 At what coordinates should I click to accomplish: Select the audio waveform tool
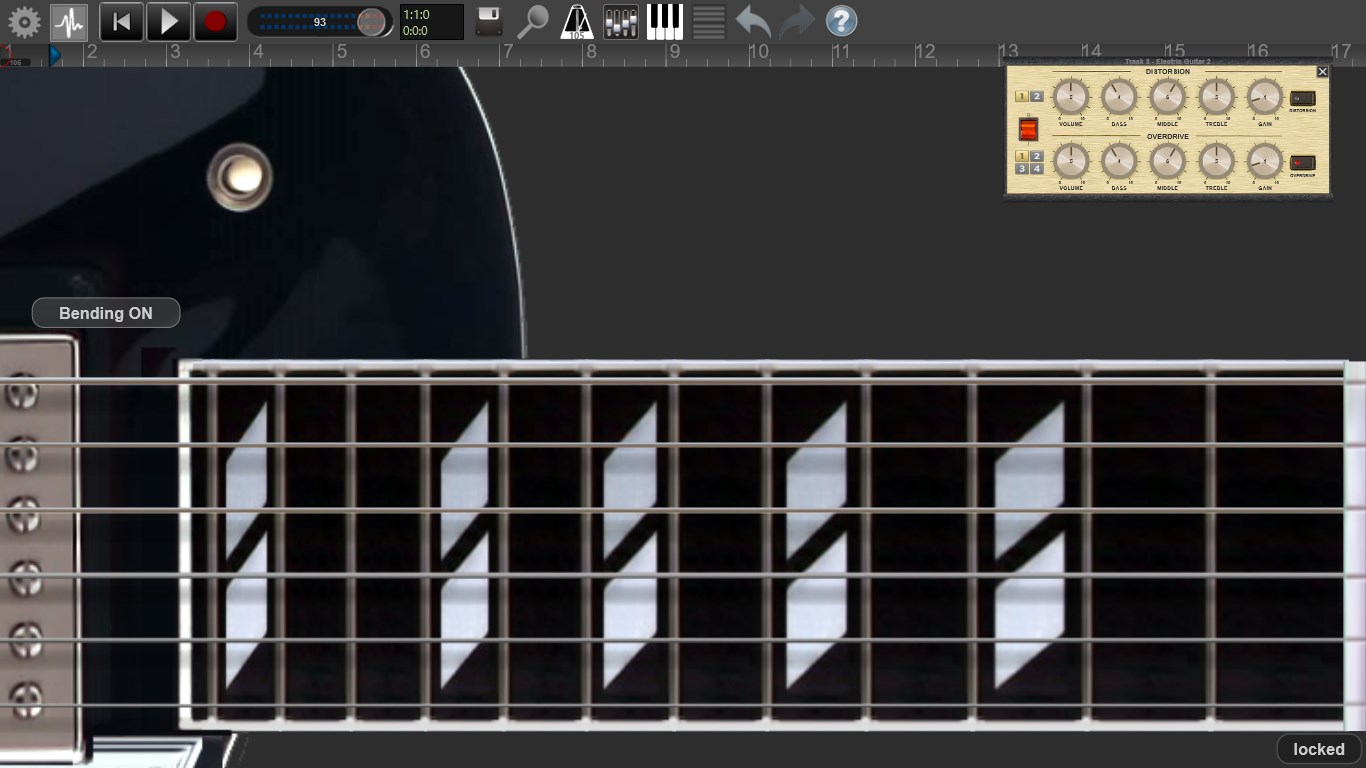69,21
